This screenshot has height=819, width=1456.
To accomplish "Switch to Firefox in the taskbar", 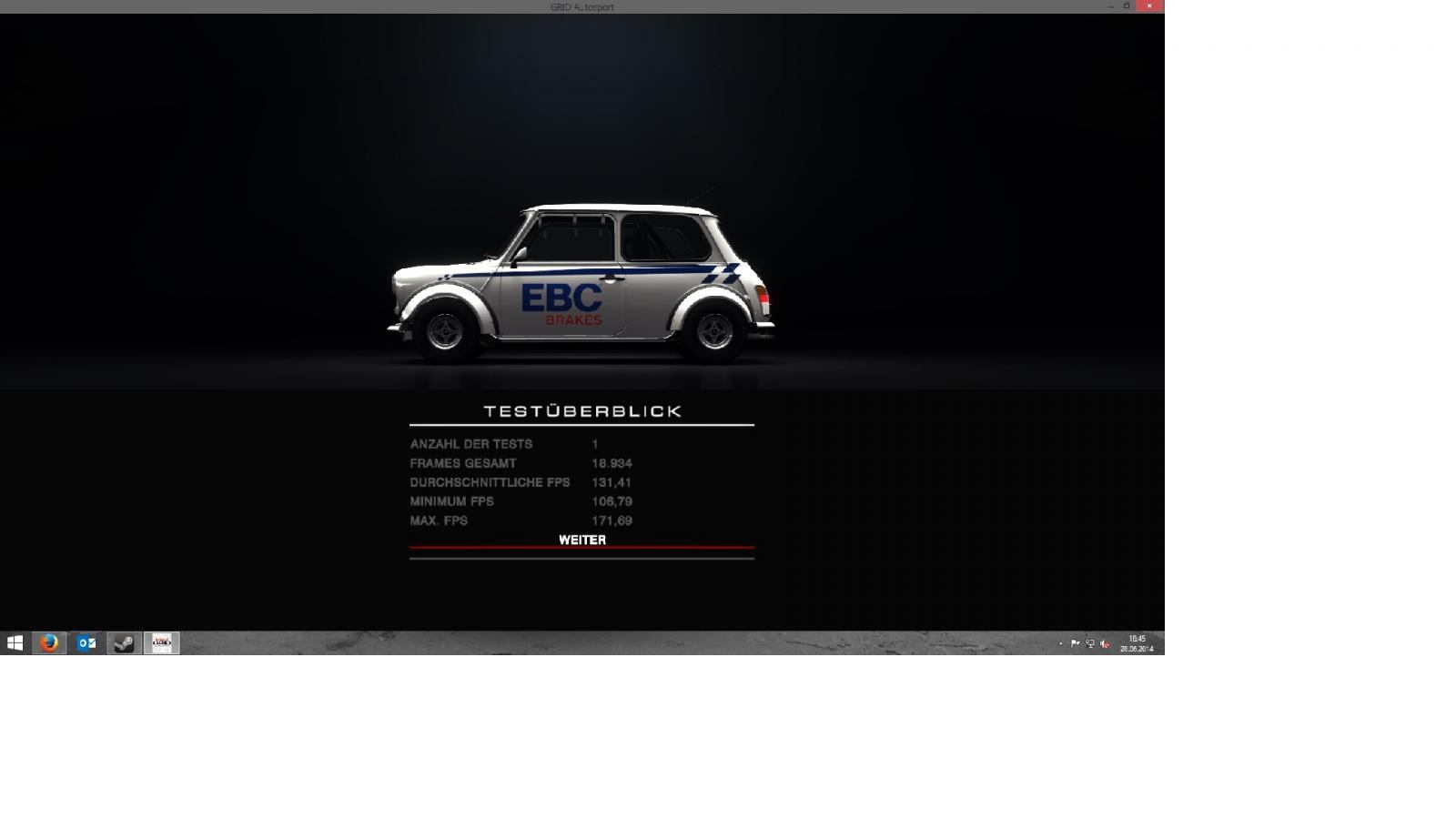I will click(x=49, y=642).
